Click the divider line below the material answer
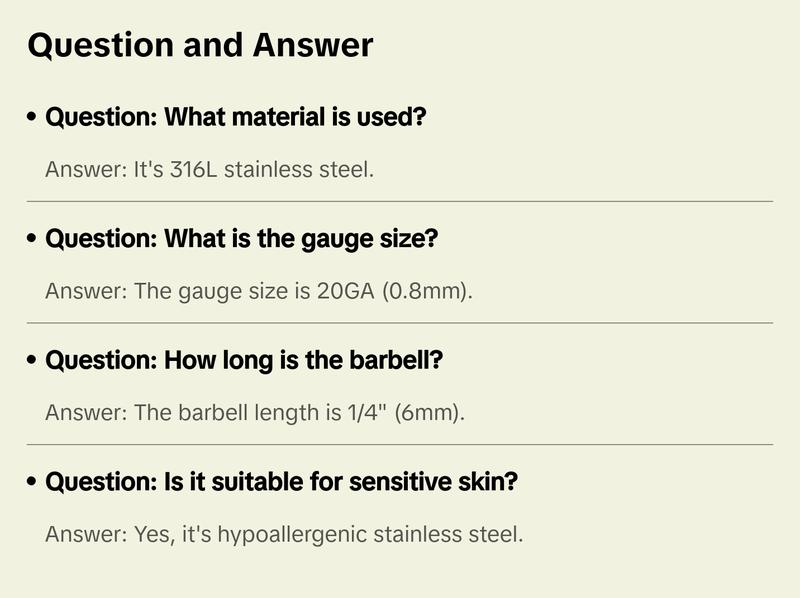Image resolution: width=800 pixels, height=598 pixels. (x=400, y=201)
